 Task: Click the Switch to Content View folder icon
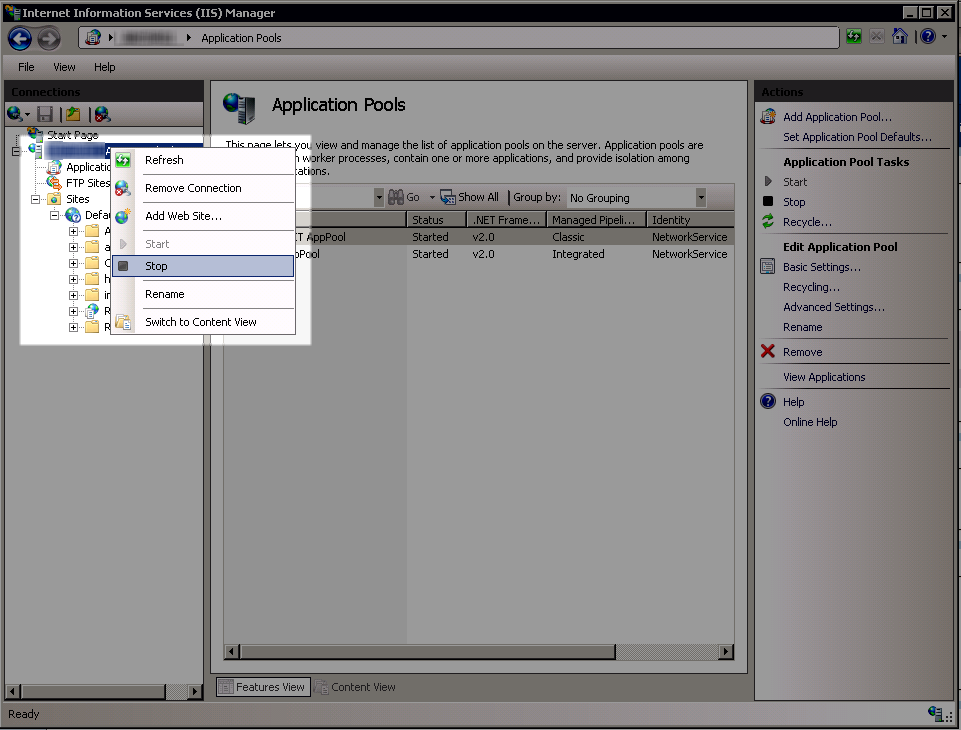123,322
